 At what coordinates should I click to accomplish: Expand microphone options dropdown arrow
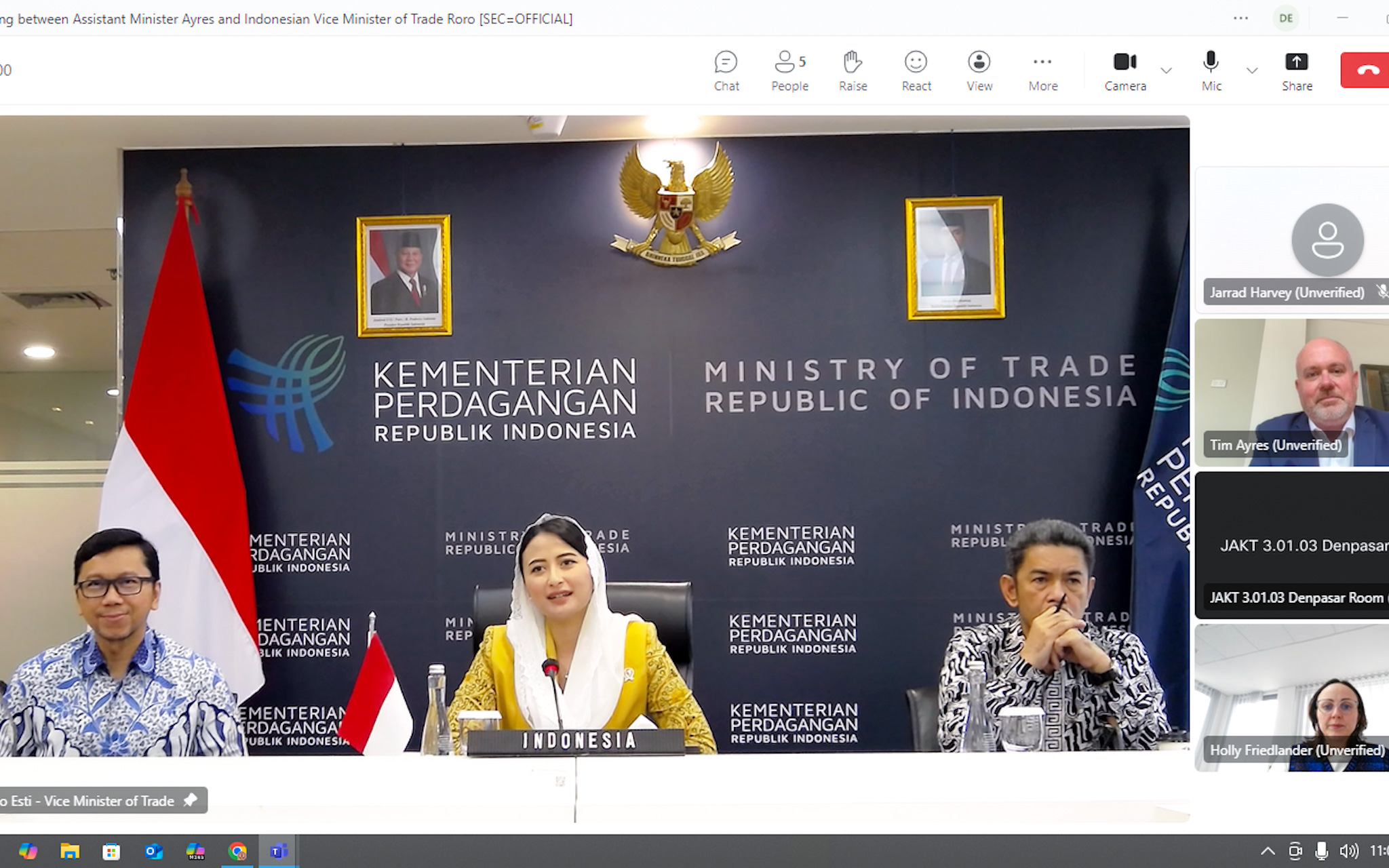[x=1252, y=71]
